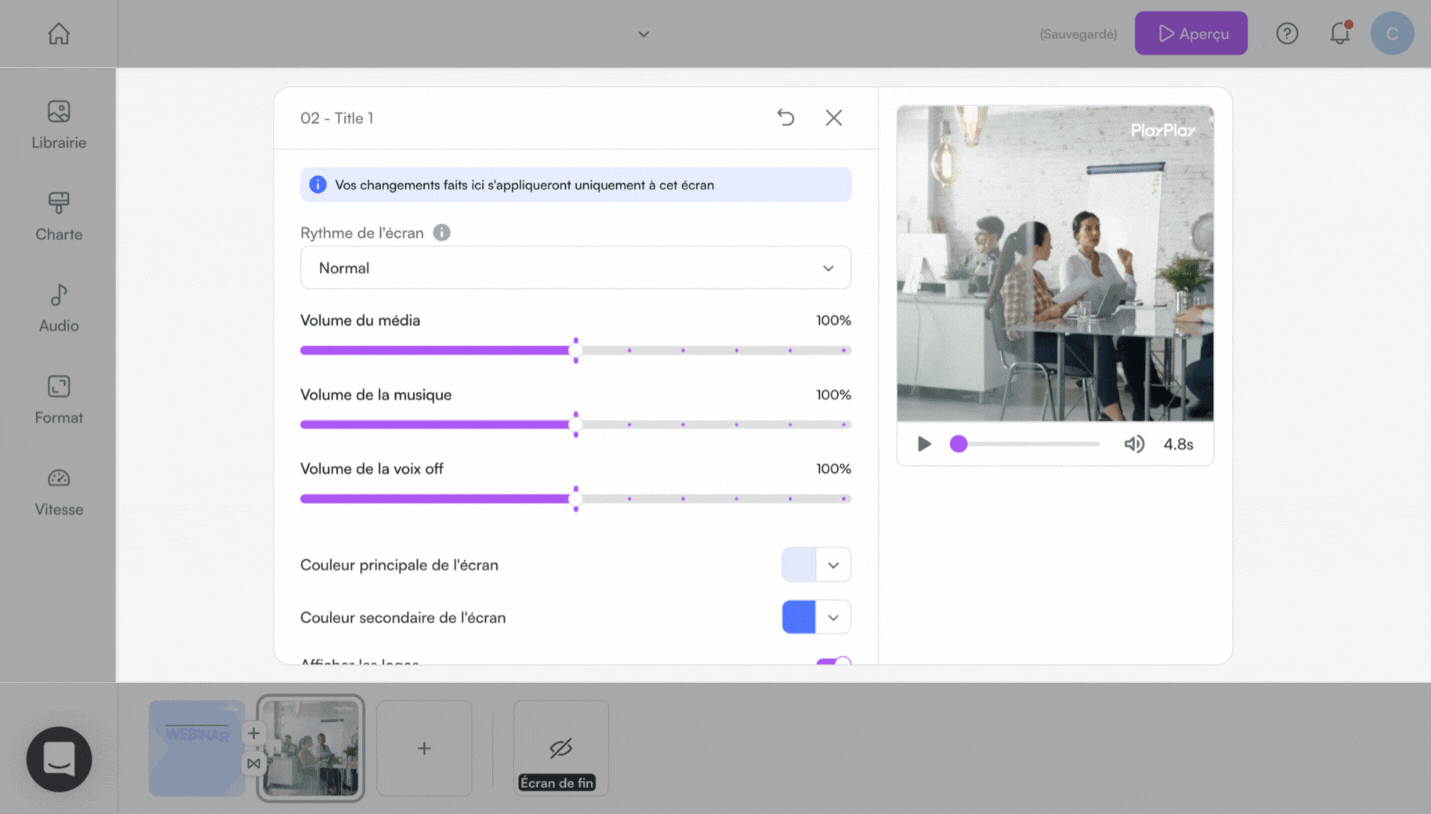Open the help question mark icon
The image size is (1431, 814).
[x=1287, y=34]
